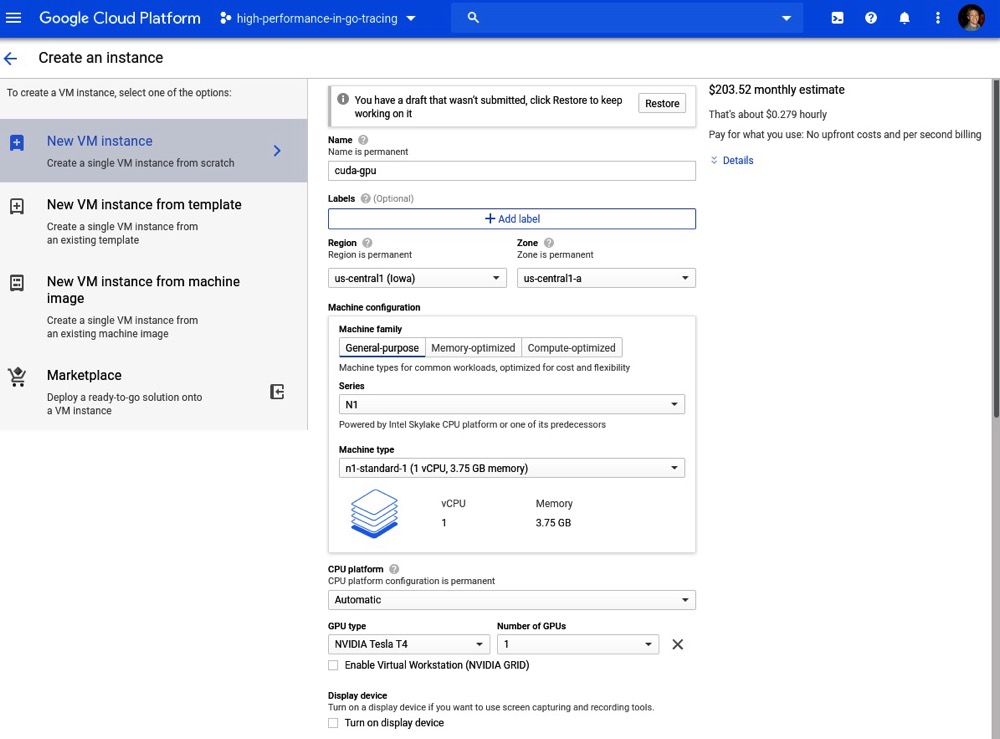
Task: Select the Memory-optimized machine family tab
Action: (473, 348)
